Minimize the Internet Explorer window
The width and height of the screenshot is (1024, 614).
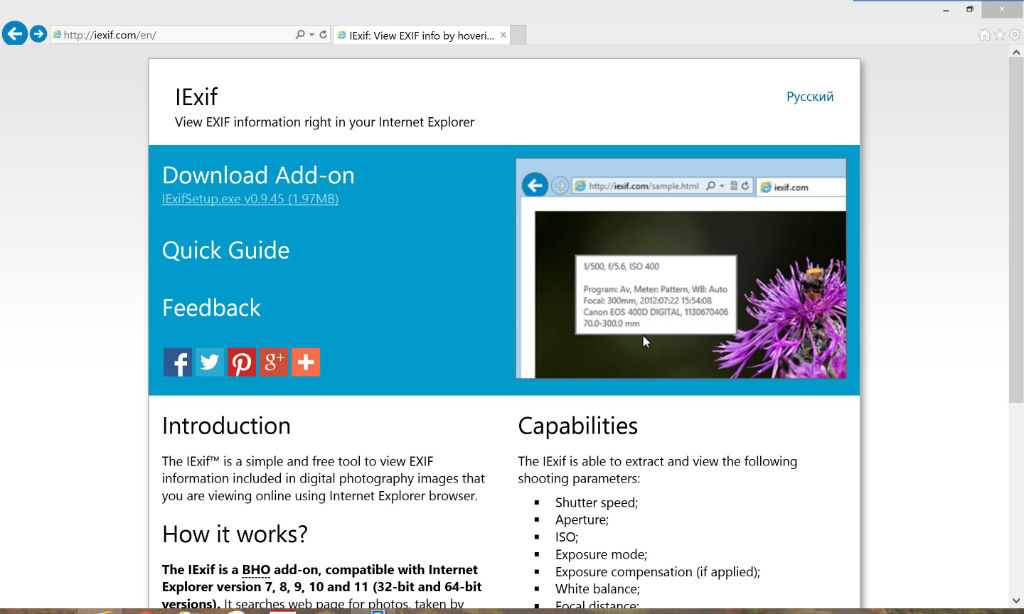tap(946, 10)
